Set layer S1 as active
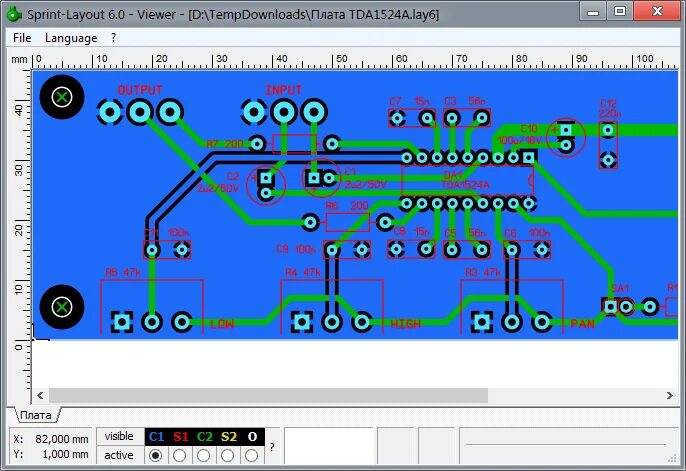Screen dimensions: 686x471 click(179, 456)
